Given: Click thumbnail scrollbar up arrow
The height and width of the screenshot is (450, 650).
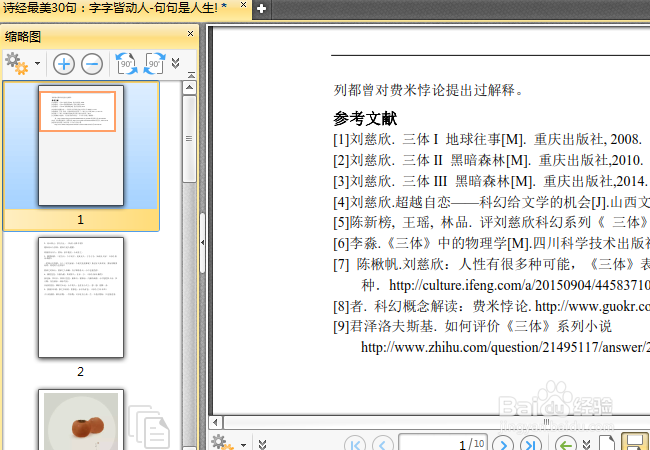Looking at the screenshot, I should click(189, 87).
